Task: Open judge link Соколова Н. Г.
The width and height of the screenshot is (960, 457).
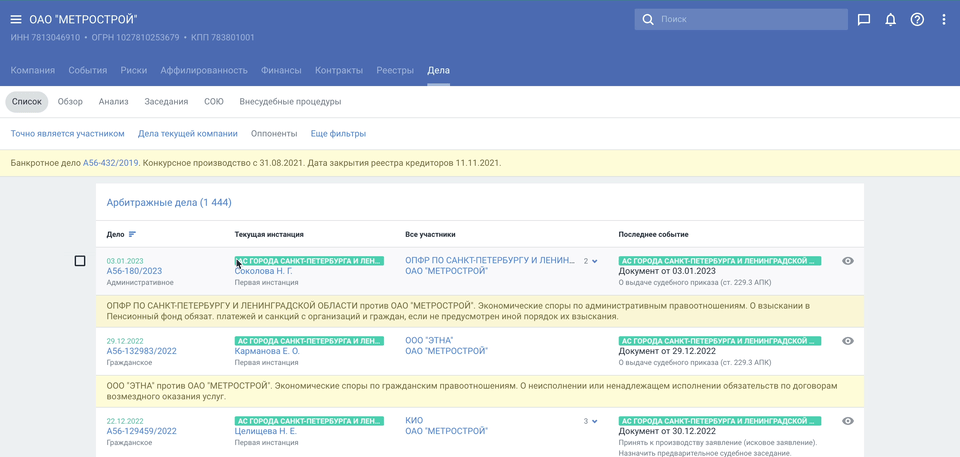Action: (x=263, y=271)
